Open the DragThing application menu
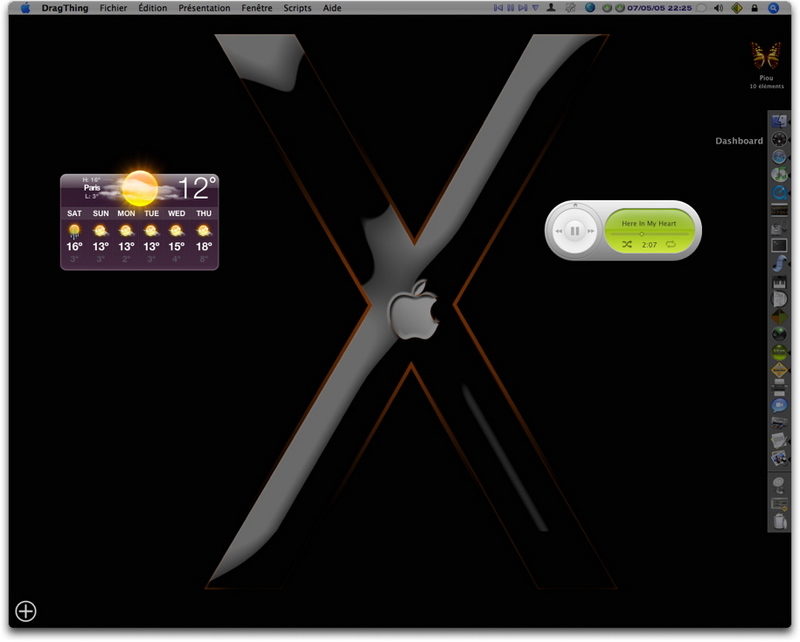The height and width of the screenshot is (642, 800). (65, 8)
